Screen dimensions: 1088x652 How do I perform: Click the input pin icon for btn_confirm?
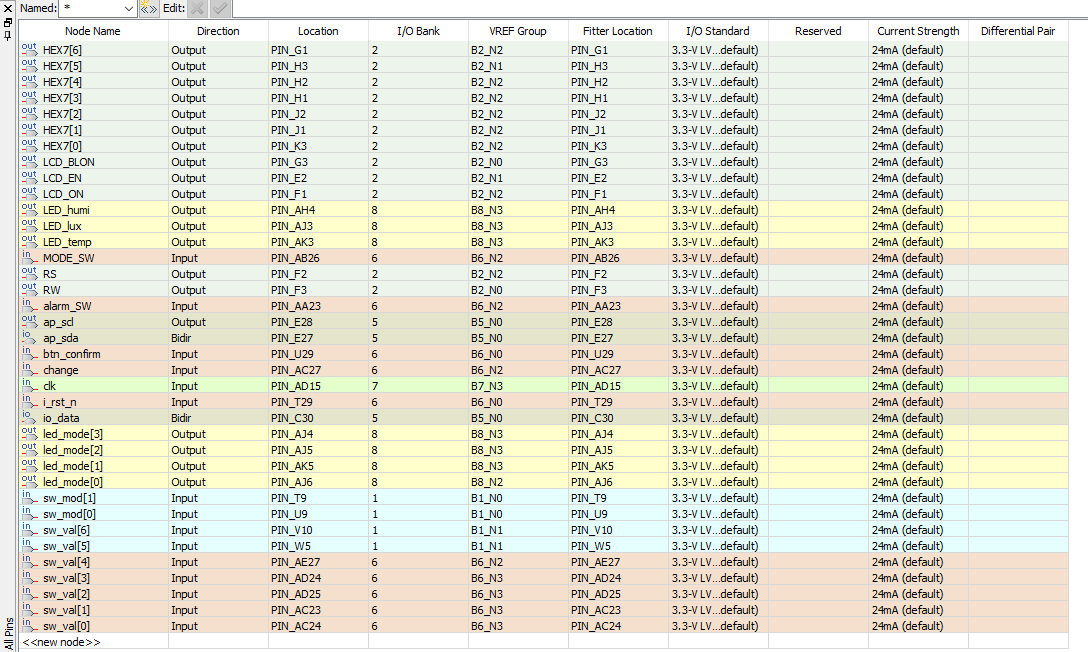(x=29, y=352)
